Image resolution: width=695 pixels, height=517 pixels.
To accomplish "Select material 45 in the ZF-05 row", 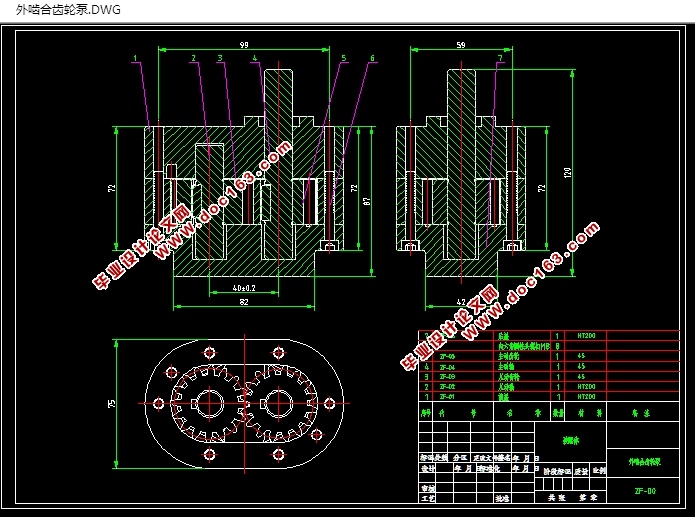I will [x=581, y=356].
